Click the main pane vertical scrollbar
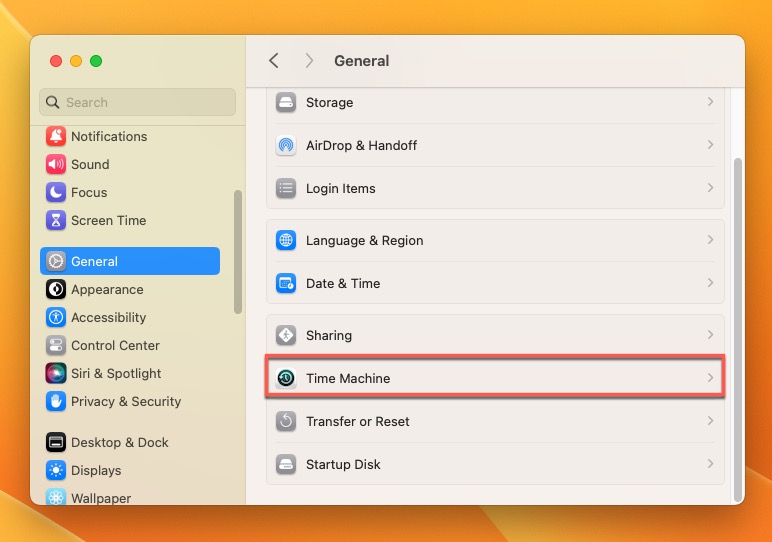772x542 pixels. click(738, 329)
